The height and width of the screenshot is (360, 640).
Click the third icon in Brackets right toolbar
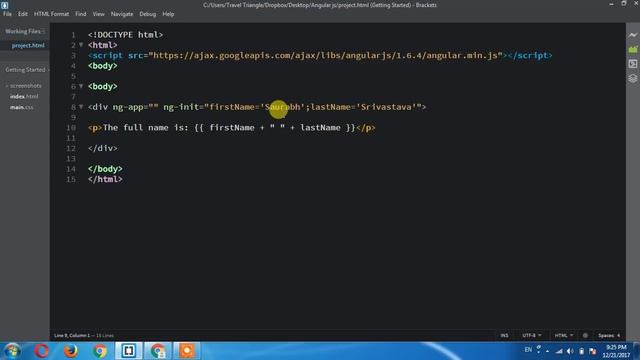tap(633, 64)
